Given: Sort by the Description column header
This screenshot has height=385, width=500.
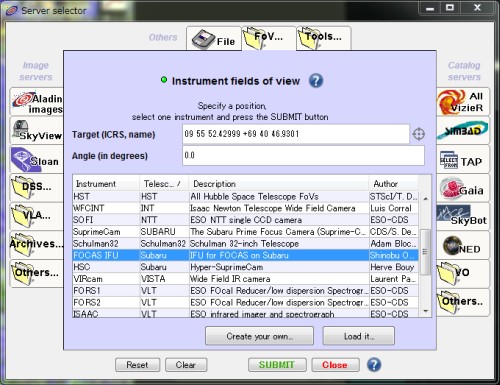Looking at the screenshot, I should point(279,184).
